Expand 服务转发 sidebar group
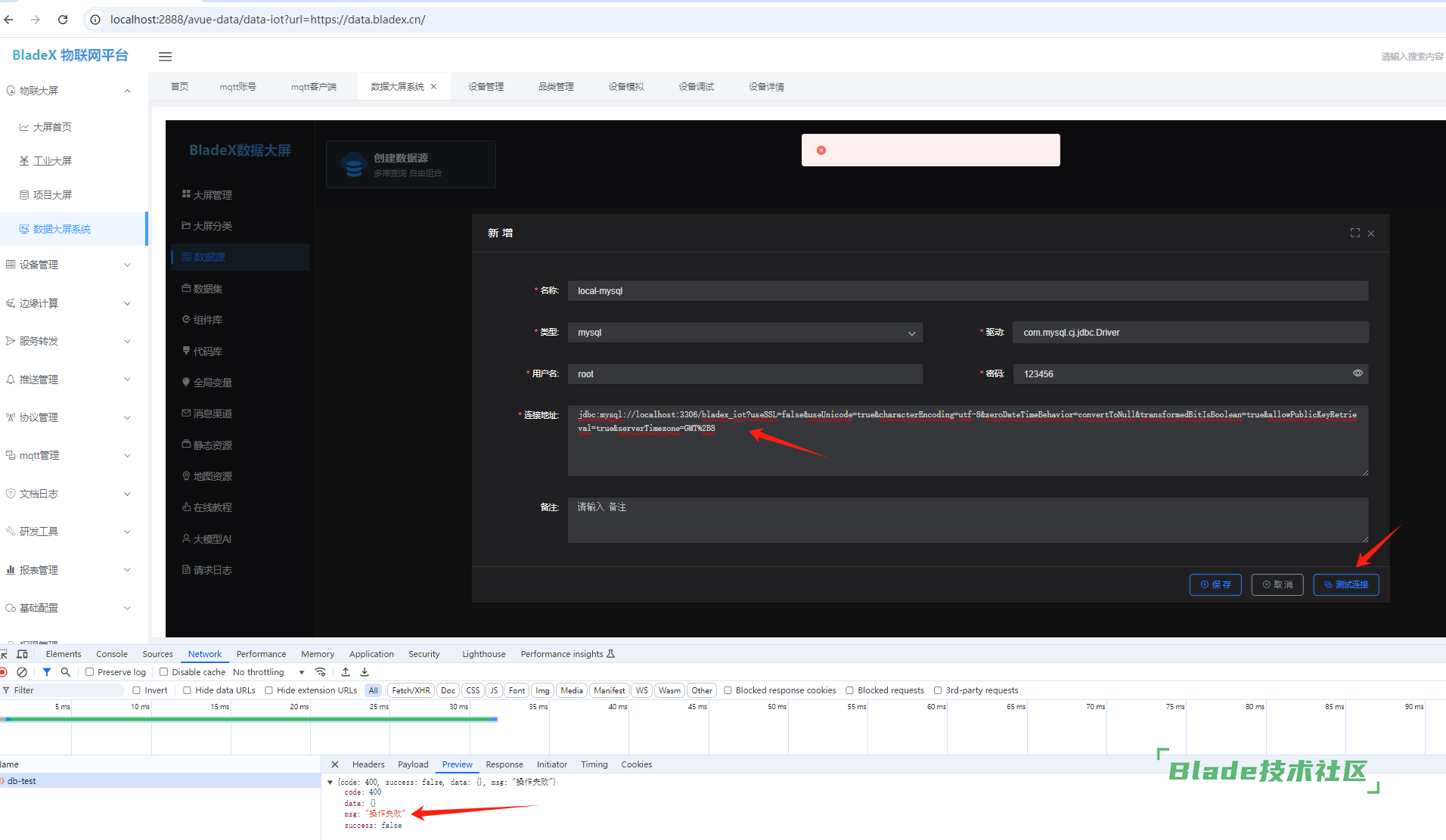Screen dimensions: 1446x840 point(73,341)
